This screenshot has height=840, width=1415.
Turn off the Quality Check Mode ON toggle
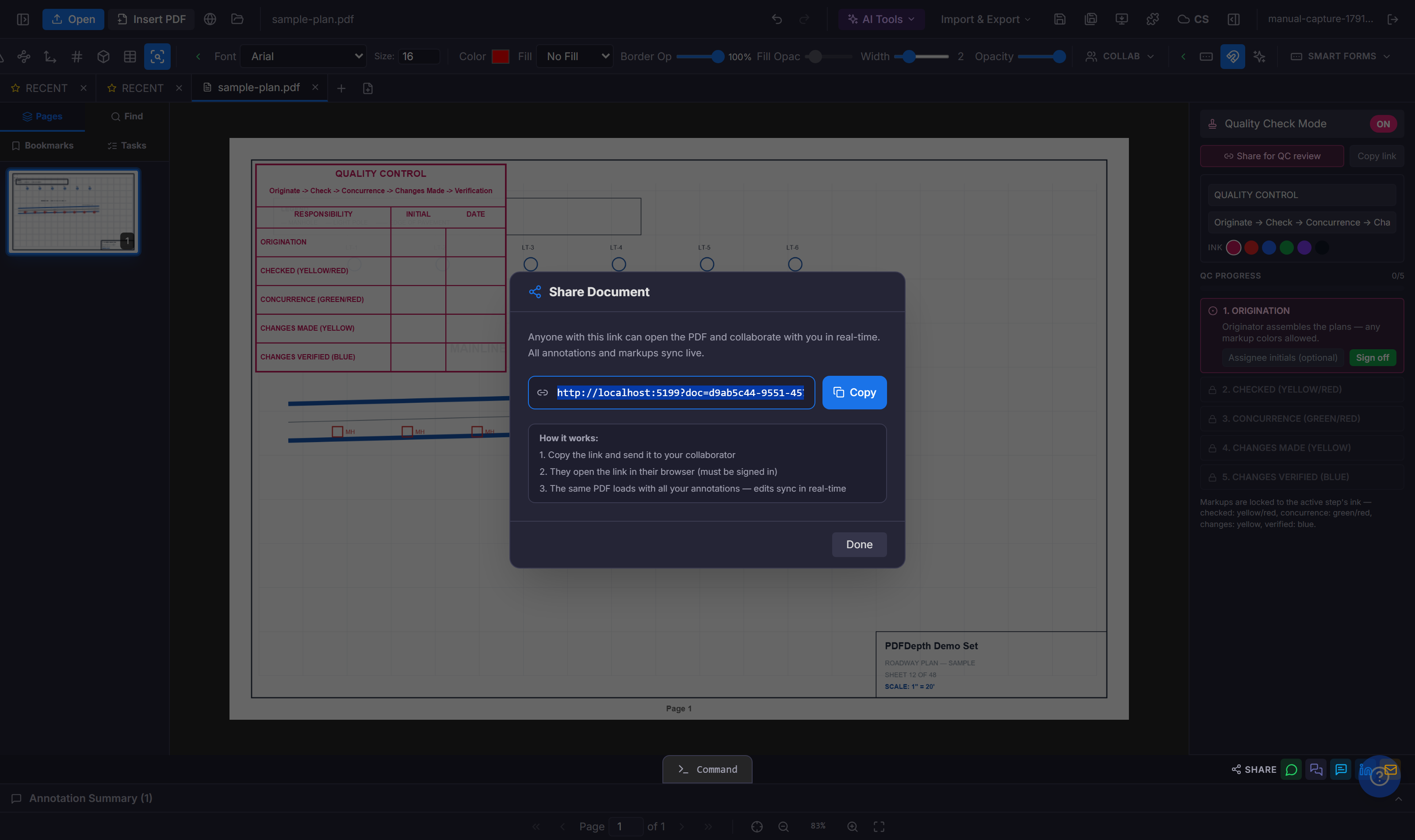(x=1383, y=124)
